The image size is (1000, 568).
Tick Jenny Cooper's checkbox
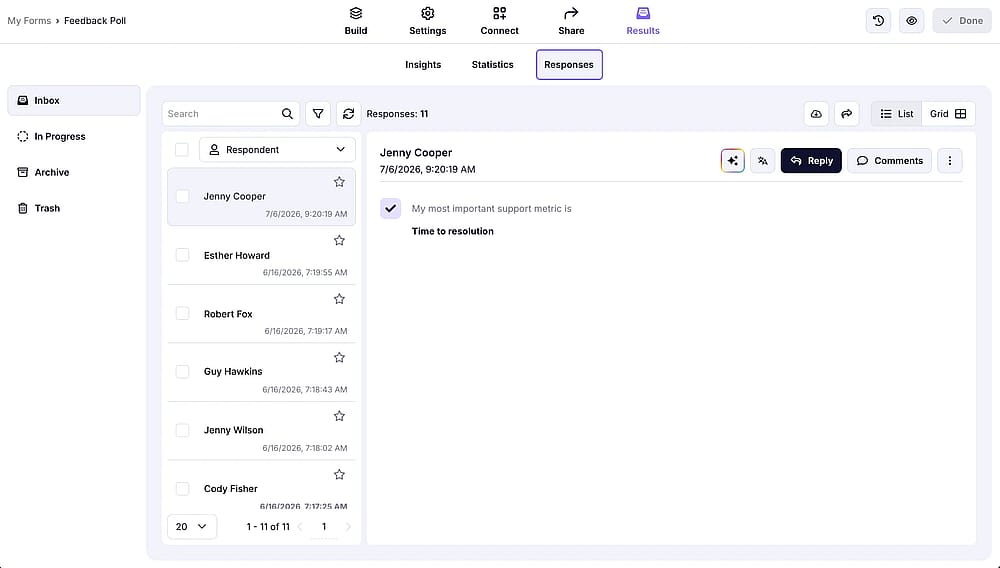tap(182, 196)
